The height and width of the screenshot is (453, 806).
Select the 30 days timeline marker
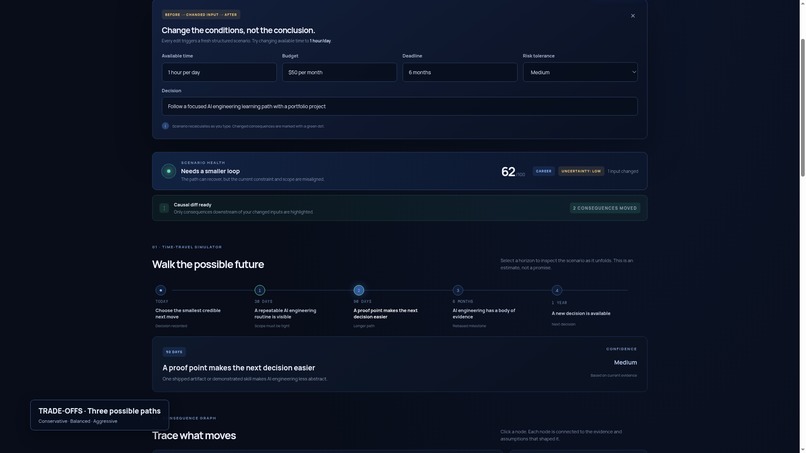260,291
